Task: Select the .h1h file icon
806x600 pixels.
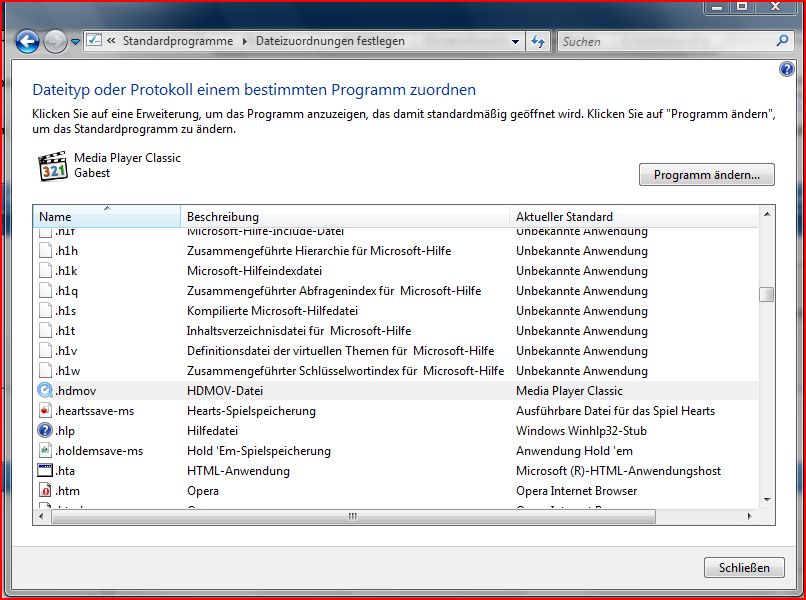Action: pyautogui.click(x=46, y=250)
